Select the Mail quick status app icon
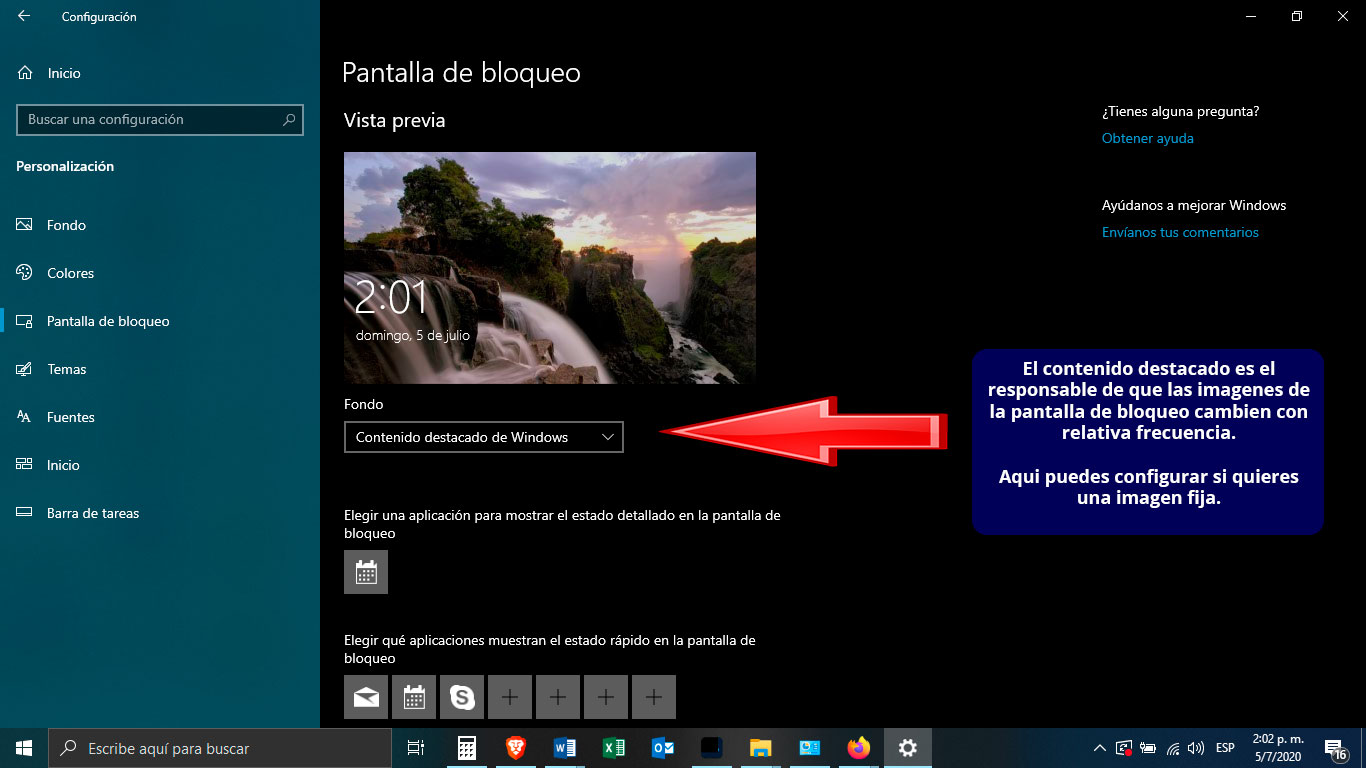This screenshot has width=1366, height=768. [366, 697]
